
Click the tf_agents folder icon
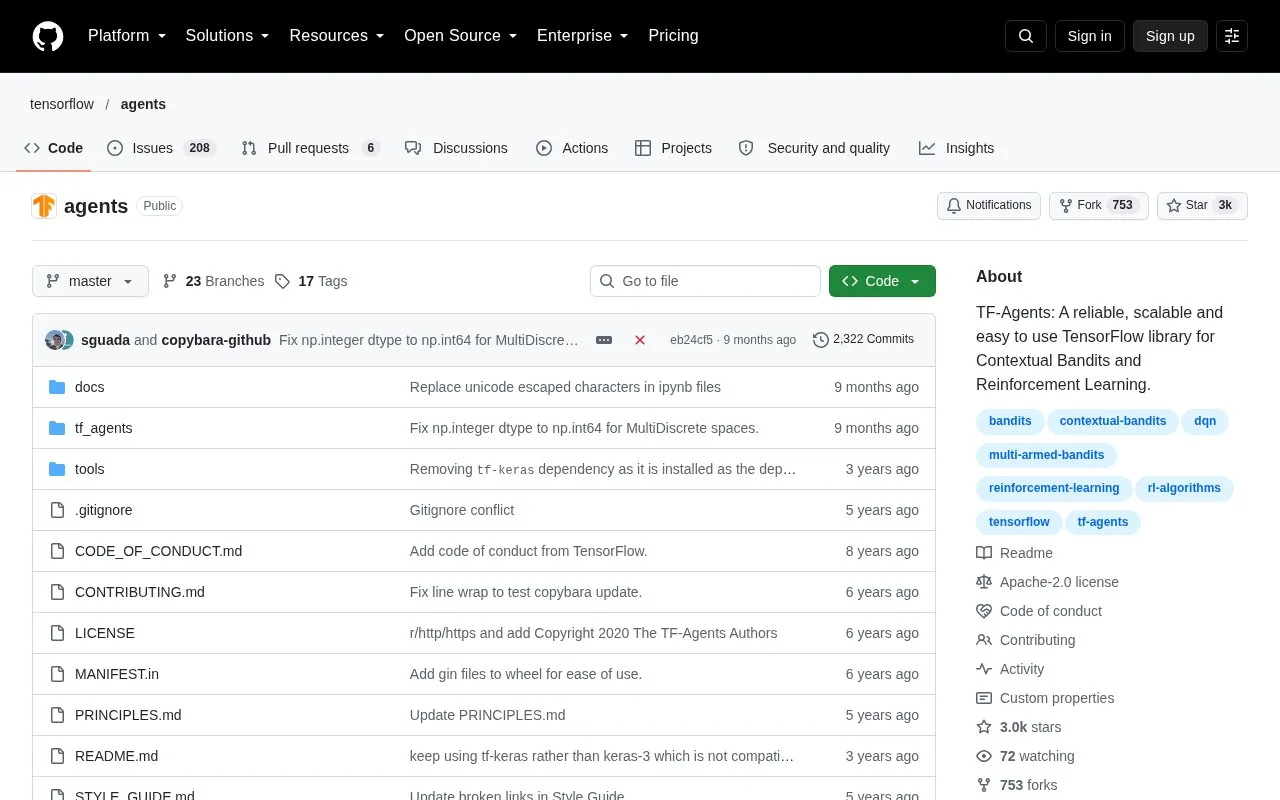coord(57,428)
